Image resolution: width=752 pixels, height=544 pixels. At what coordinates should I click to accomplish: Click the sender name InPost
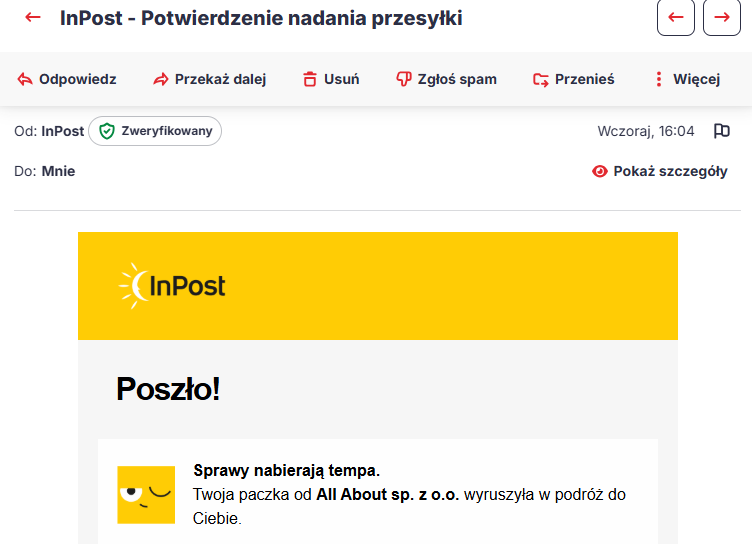[62, 131]
